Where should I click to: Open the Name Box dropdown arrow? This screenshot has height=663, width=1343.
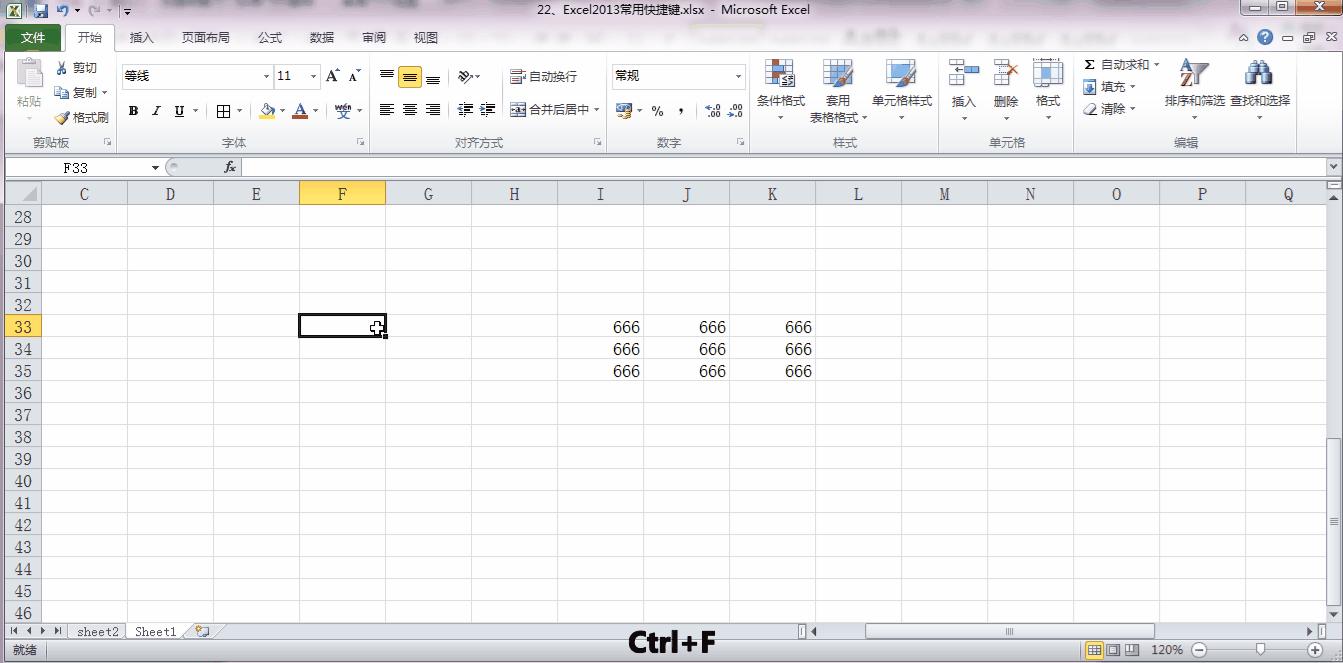coord(155,168)
